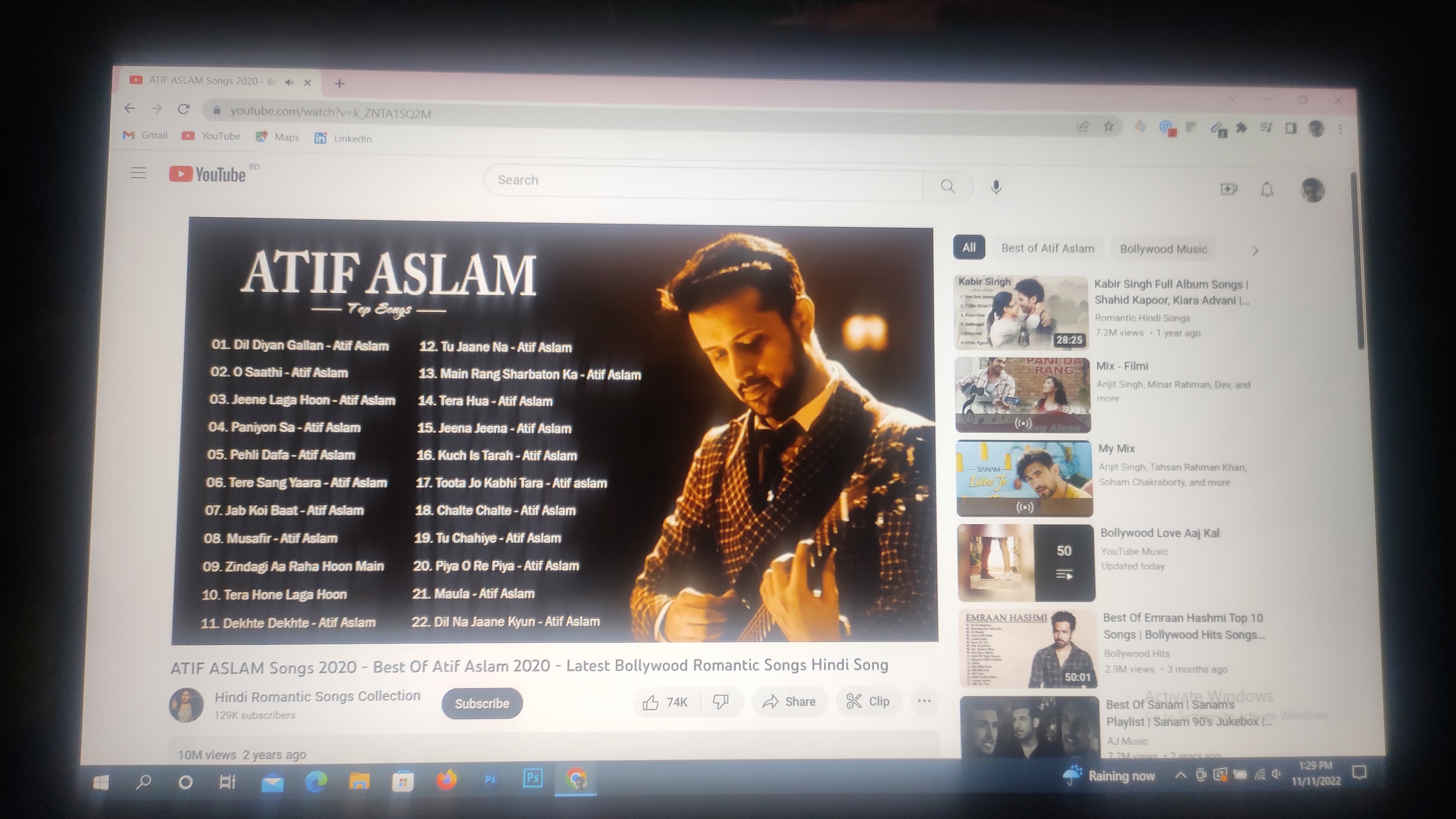Open the YouTube account avatar menu
The width and height of the screenshot is (1456, 819).
coord(1313,190)
